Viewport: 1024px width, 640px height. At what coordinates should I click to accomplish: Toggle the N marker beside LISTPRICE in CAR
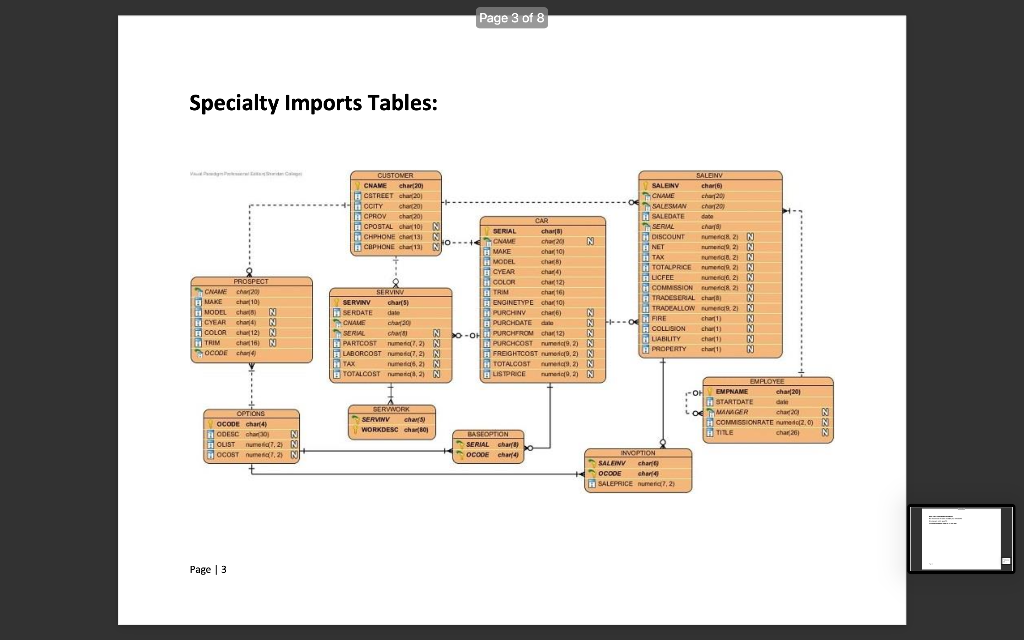pyautogui.click(x=589, y=374)
